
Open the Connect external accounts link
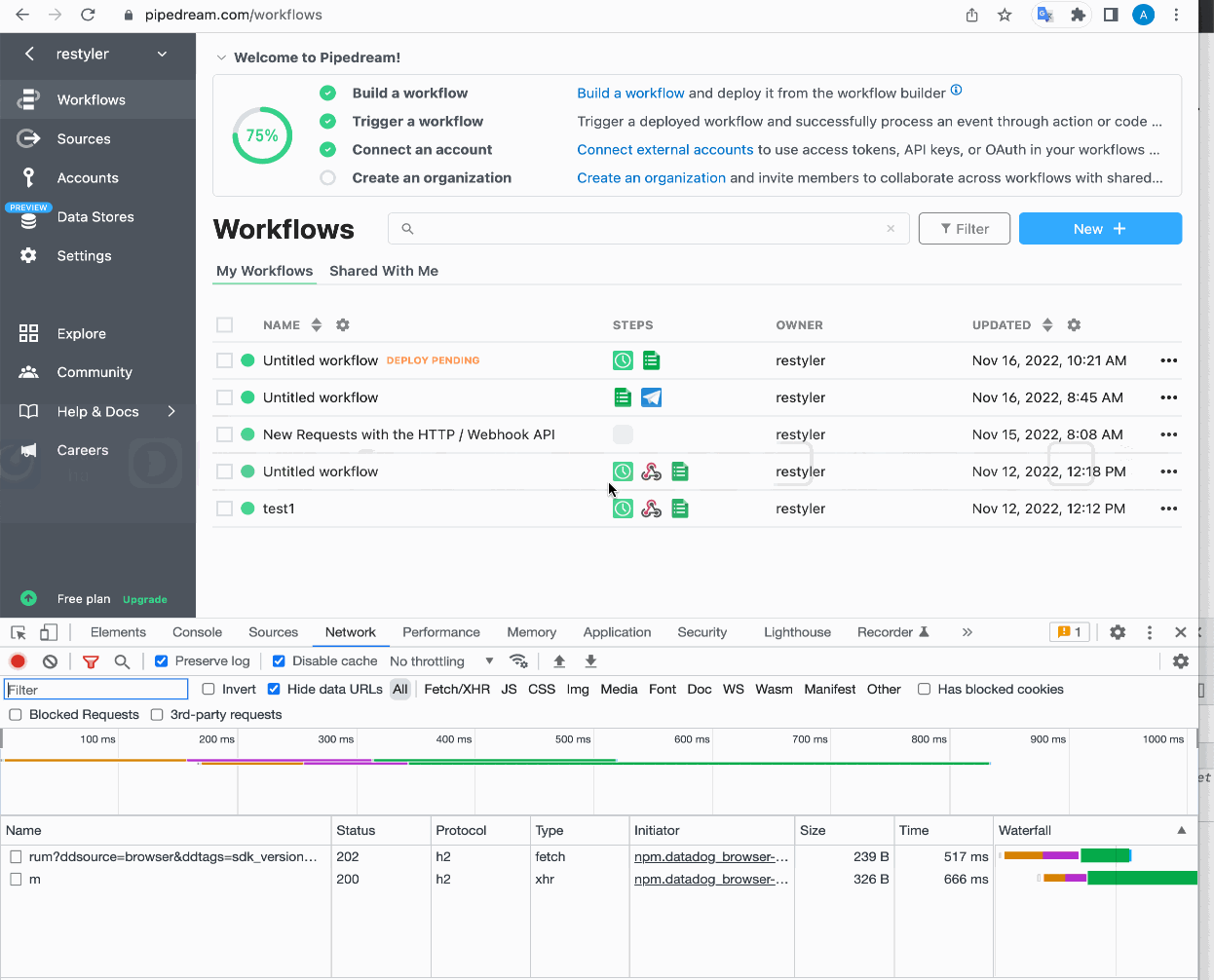(664, 149)
